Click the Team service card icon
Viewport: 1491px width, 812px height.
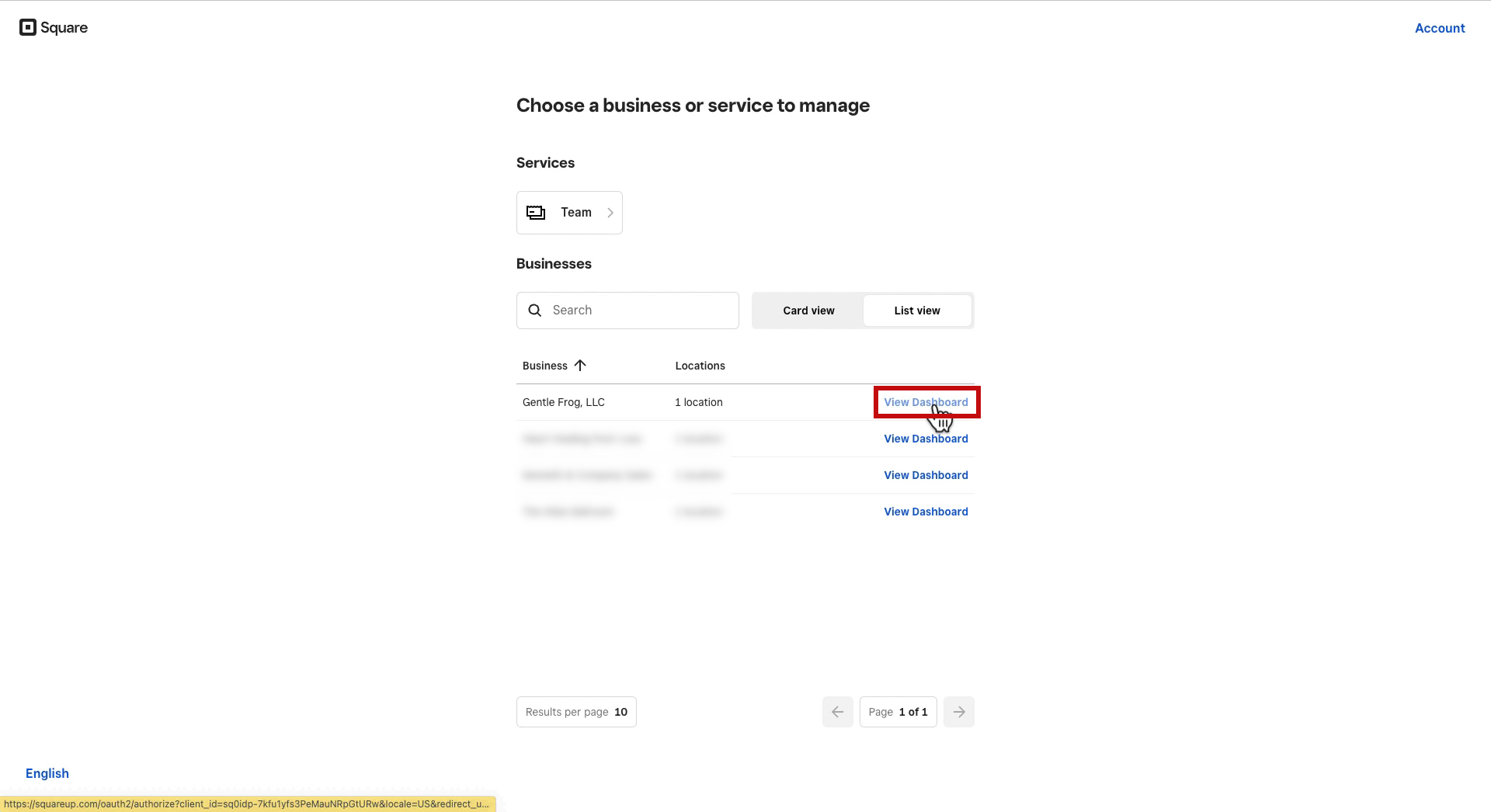click(x=536, y=213)
